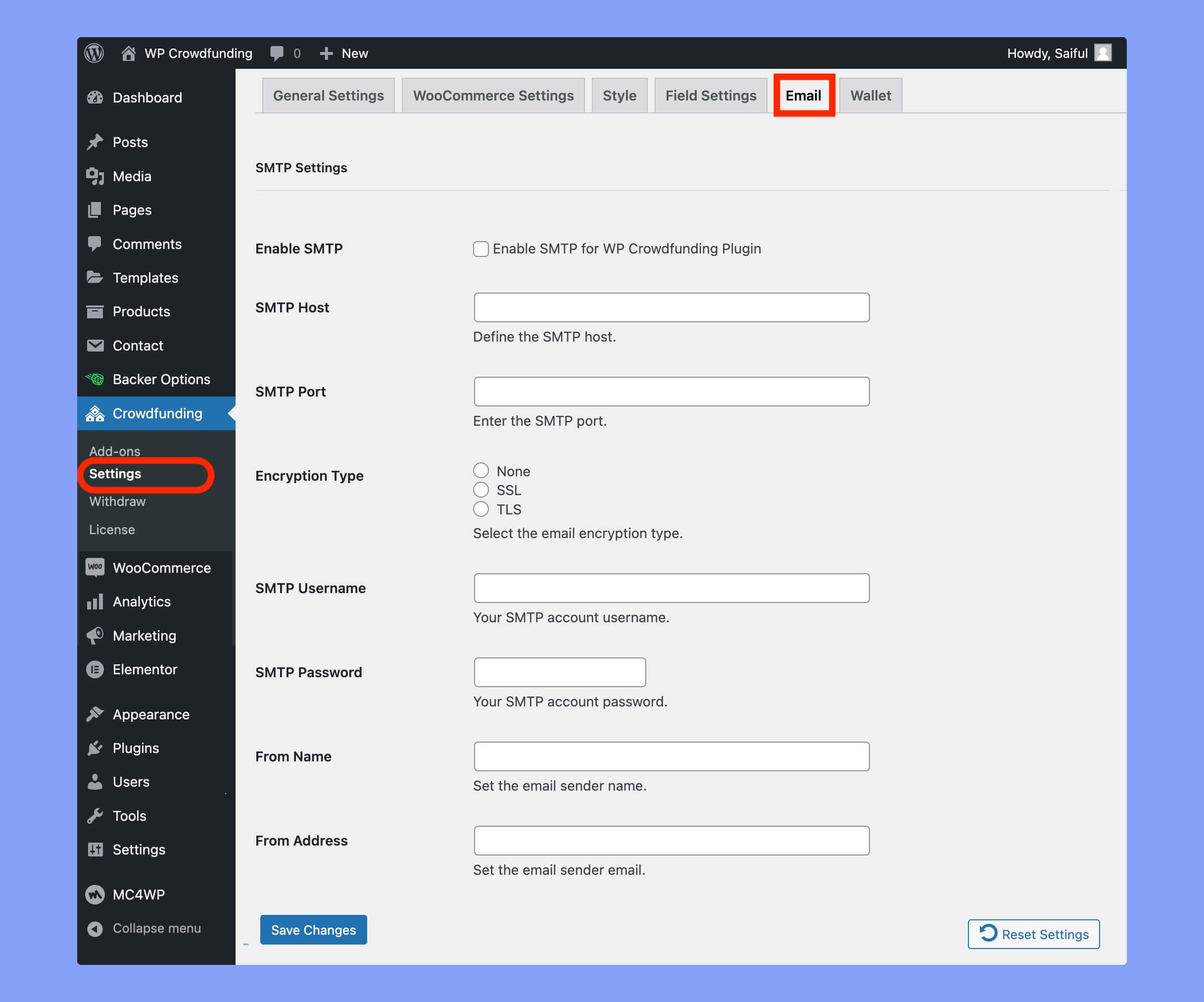Click the Crowdfunding sidebar icon
The height and width of the screenshot is (1002, 1204).
click(96, 413)
